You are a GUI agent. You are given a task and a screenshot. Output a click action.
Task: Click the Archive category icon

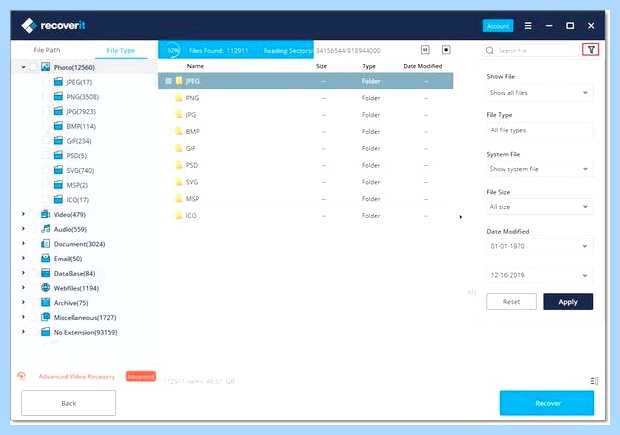(x=45, y=303)
